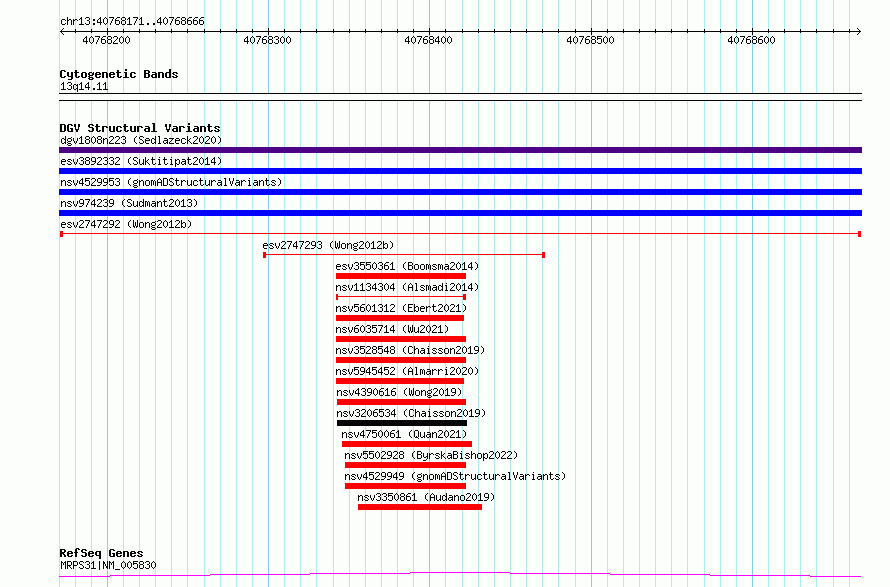Open variant nsv5945452 (Almarri2020) label
This screenshot has width=890, height=587.
407,371
